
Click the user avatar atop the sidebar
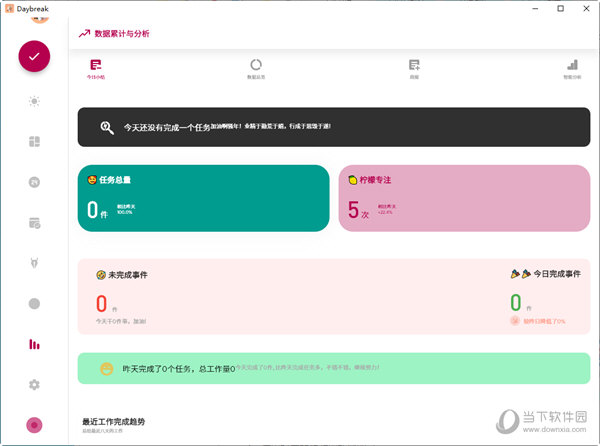(40, 19)
